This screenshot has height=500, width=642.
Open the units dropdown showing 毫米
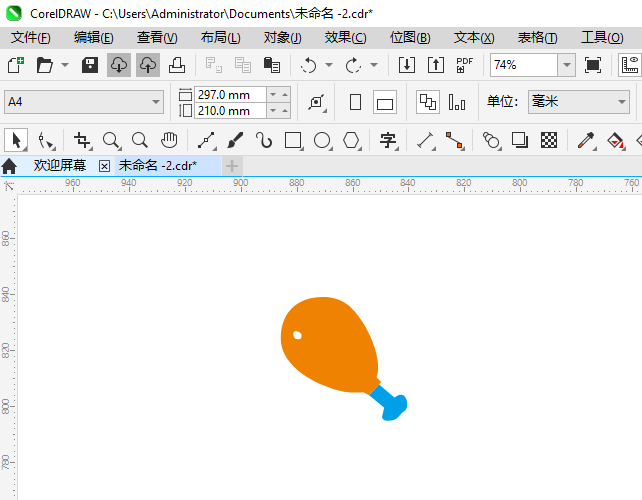[x=579, y=102]
